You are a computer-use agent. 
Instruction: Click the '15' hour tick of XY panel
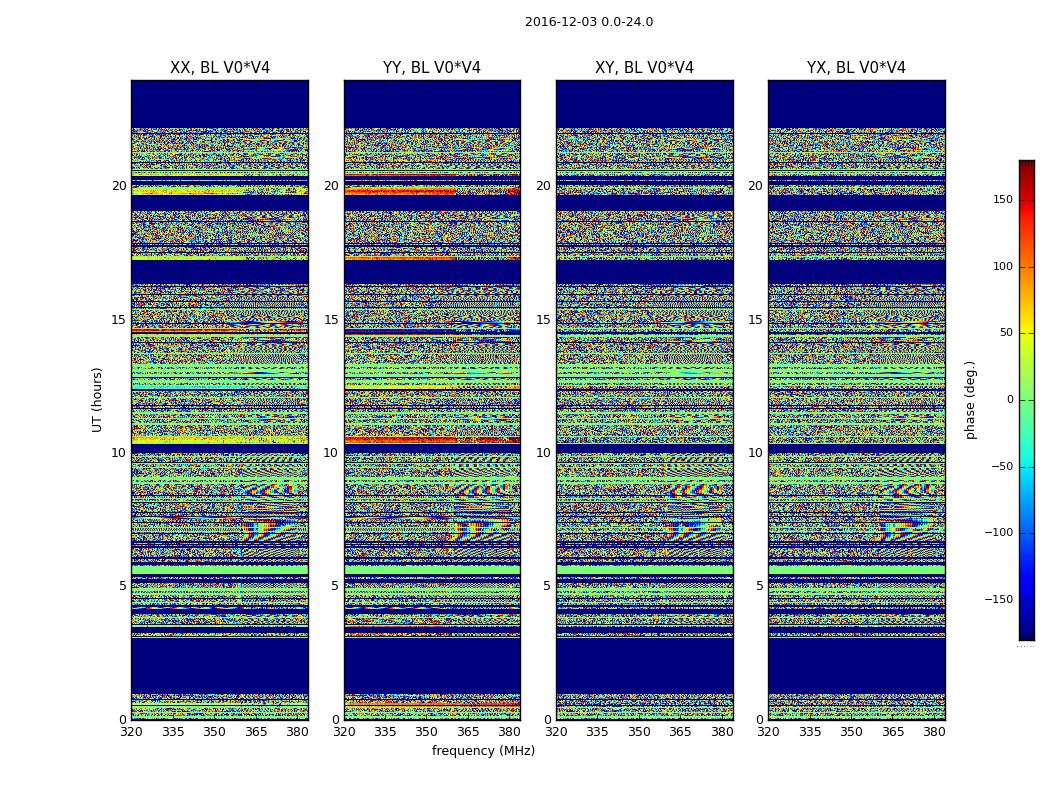[544, 320]
